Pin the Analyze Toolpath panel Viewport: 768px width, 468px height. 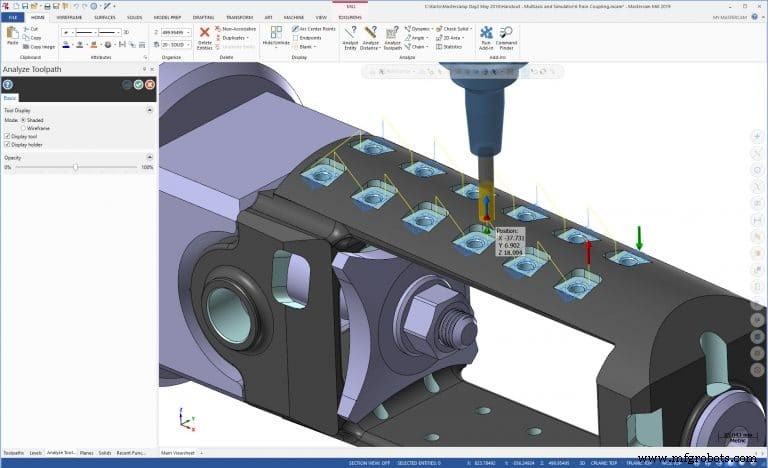[144, 69]
